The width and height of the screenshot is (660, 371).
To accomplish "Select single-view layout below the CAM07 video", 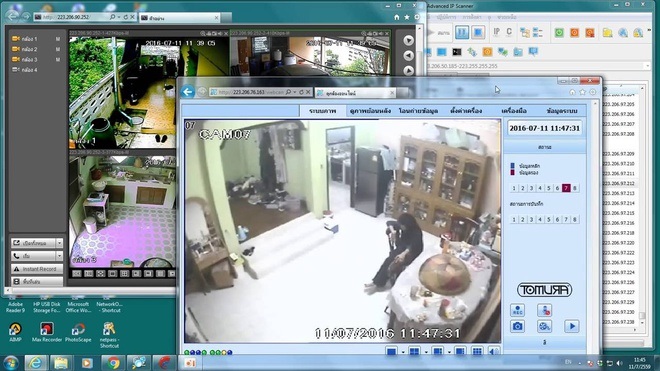I will click(x=391, y=351).
